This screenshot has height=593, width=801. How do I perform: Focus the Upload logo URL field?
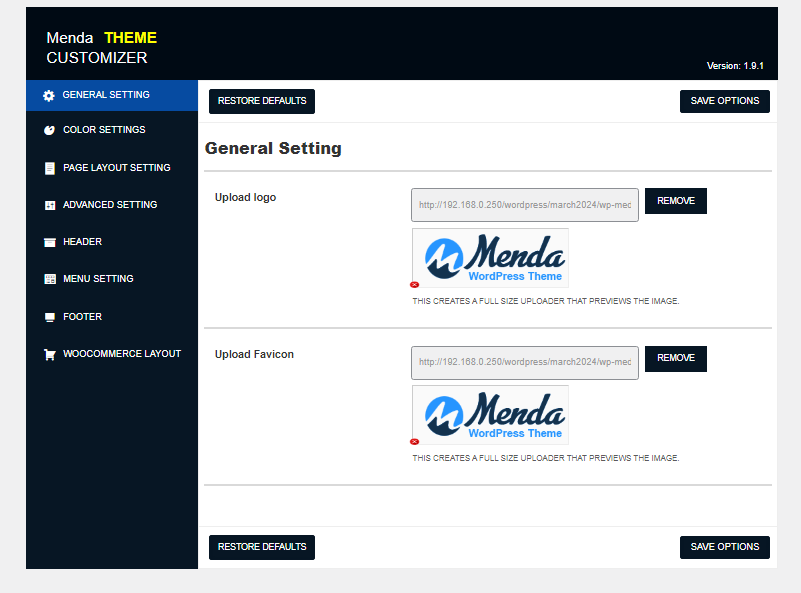tap(524, 205)
